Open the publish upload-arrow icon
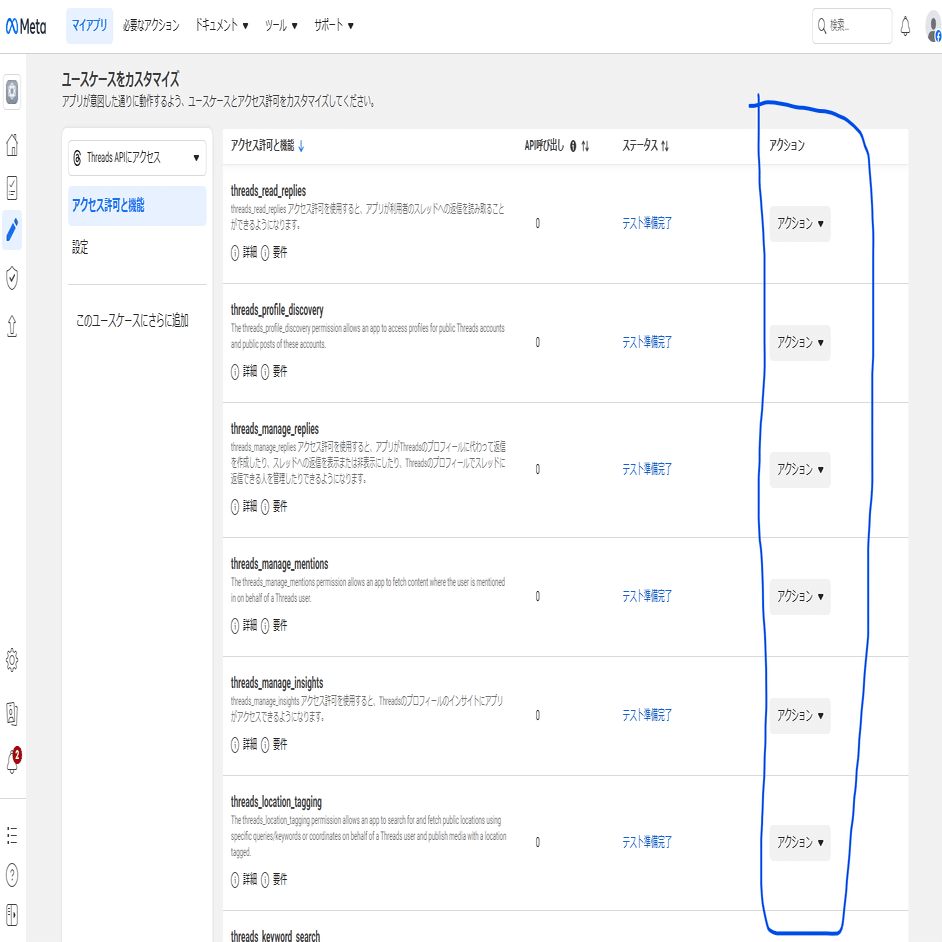This screenshot has width=942, height=942. pos(12,326)
